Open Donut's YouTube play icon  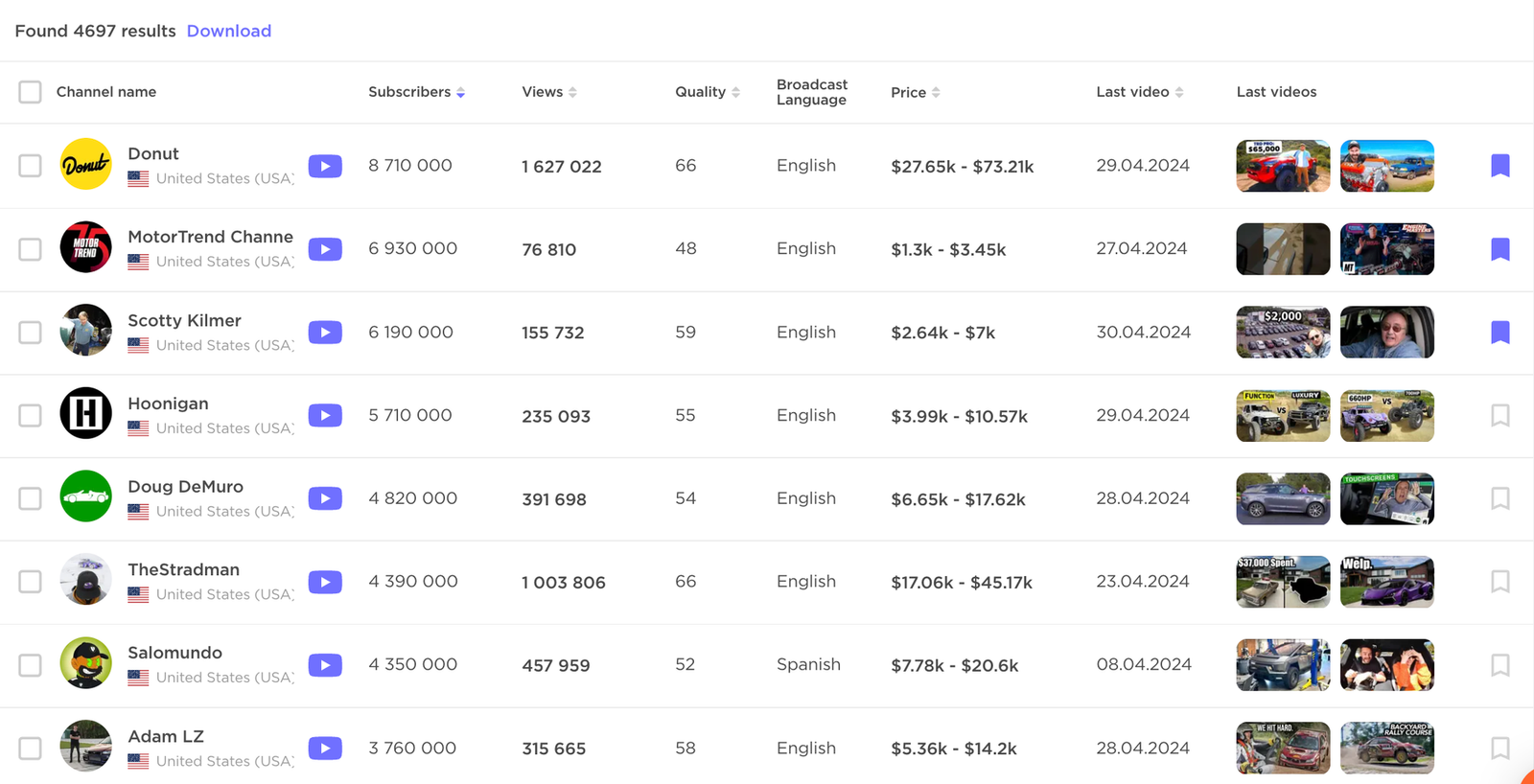point(325,166)
